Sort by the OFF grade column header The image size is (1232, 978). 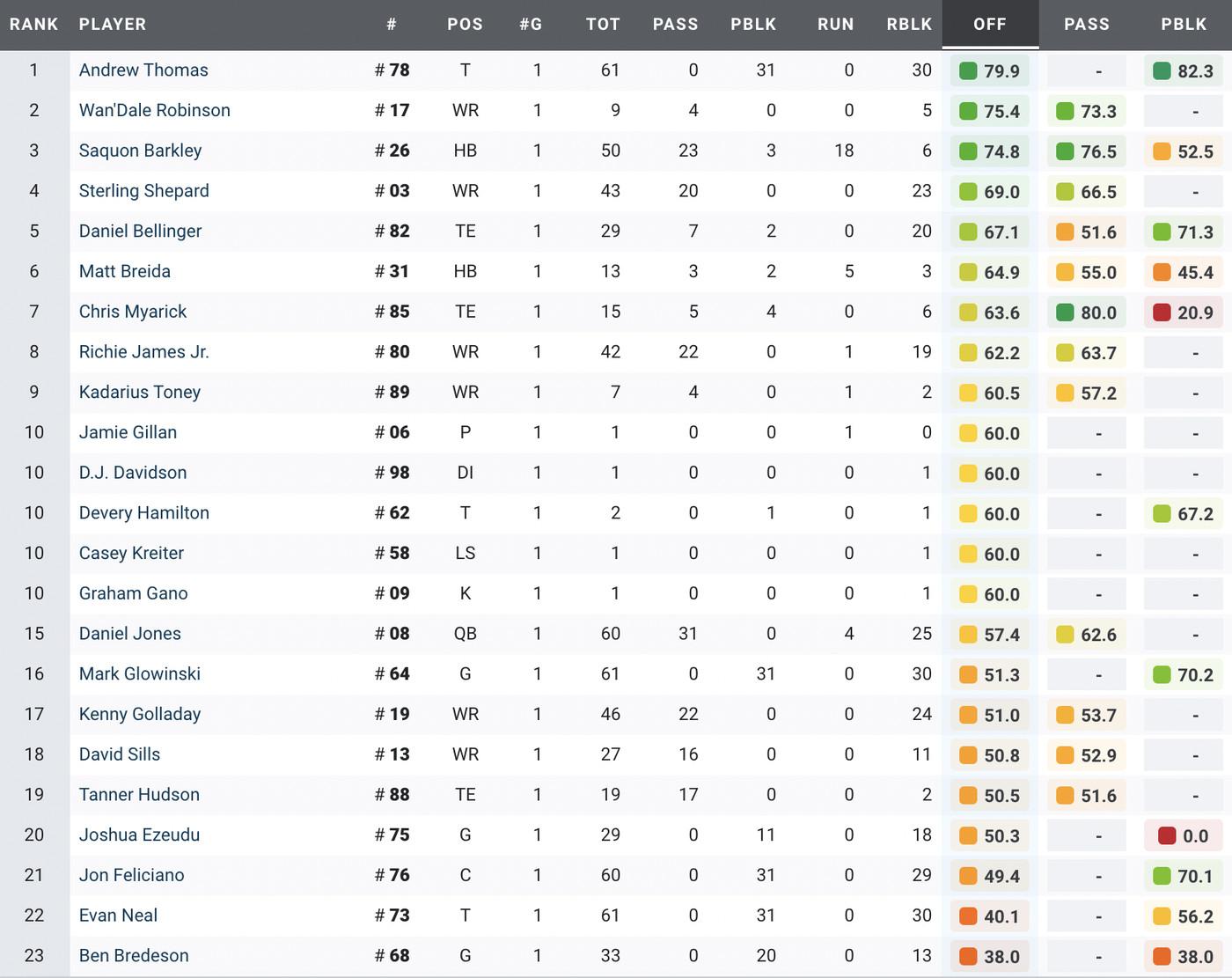989,24
